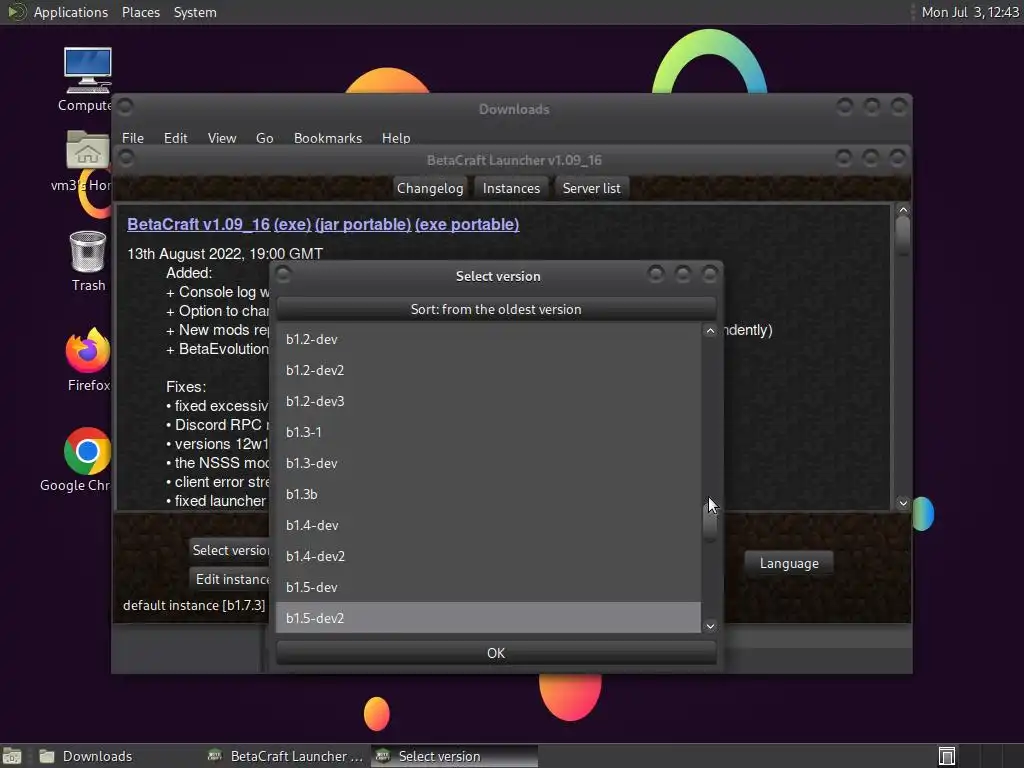Image resolution: width=1024 pixels, height=768 pixels.
Task: Switch to the Instances tab
Action: (511, 188)
